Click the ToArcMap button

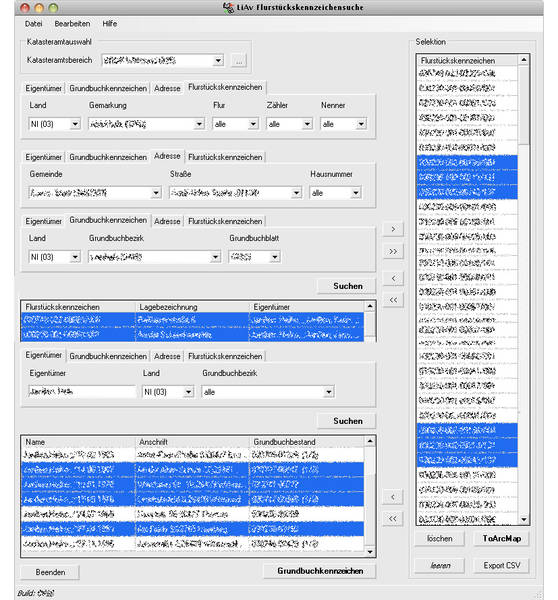[501, 539]
